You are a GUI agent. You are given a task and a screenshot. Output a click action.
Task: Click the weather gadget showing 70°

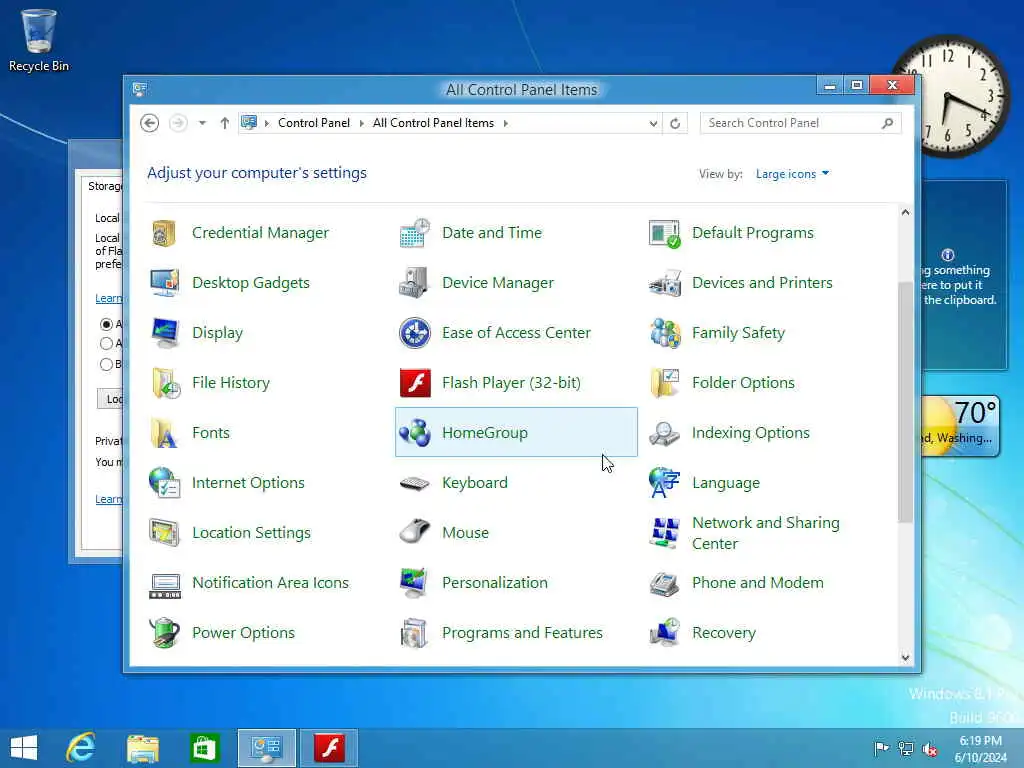point(960,426)
